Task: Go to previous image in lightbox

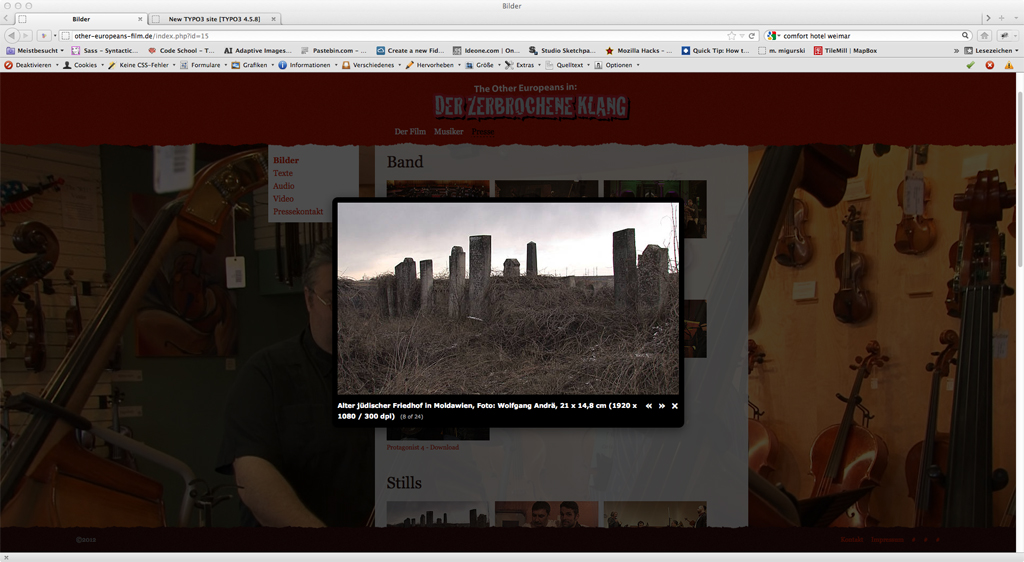Action: click(649, 406)
